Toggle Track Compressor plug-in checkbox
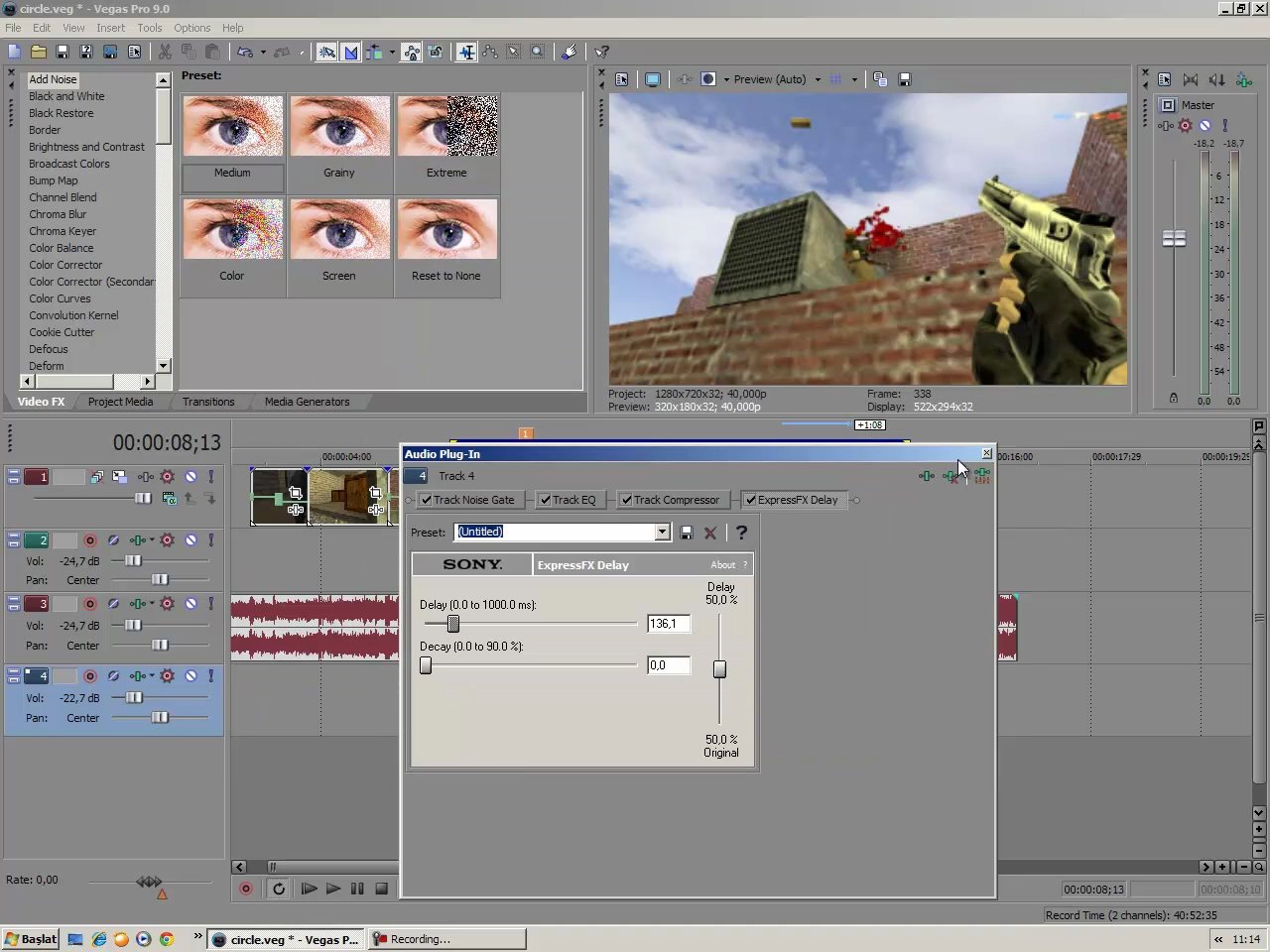 (x=626, y=500)
